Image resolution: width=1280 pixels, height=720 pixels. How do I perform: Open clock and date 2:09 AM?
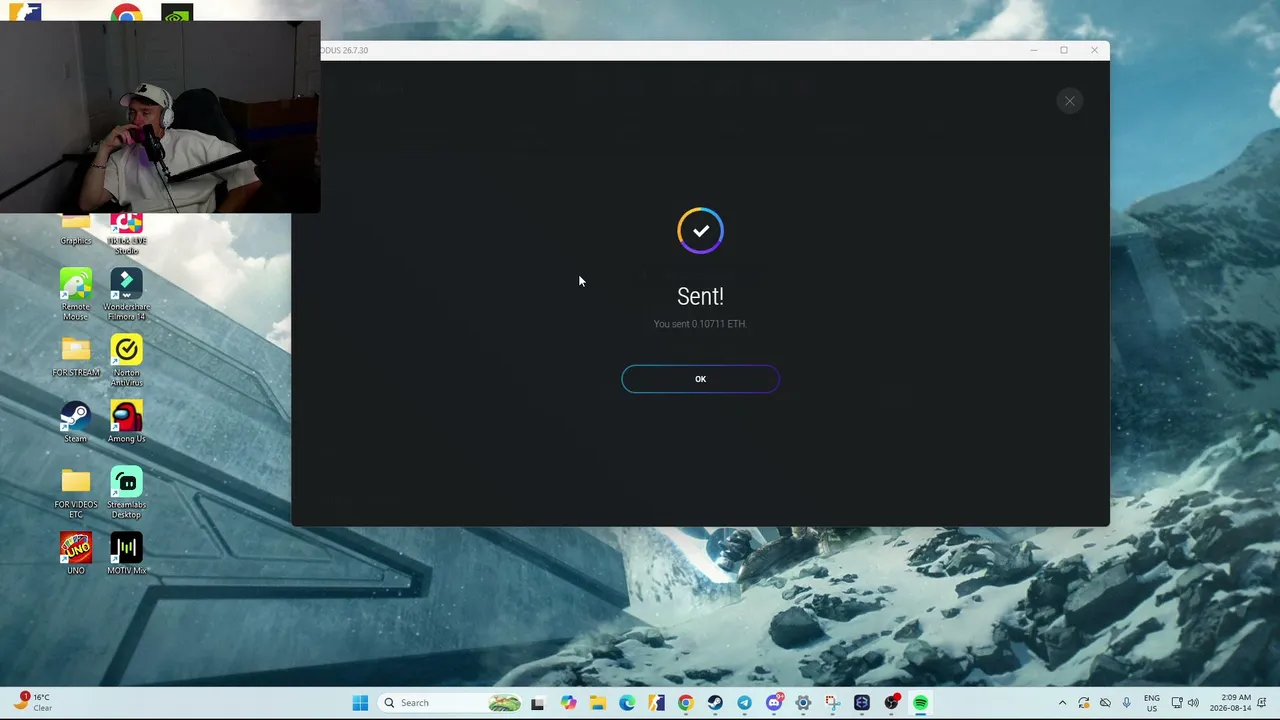point(1232,703)
